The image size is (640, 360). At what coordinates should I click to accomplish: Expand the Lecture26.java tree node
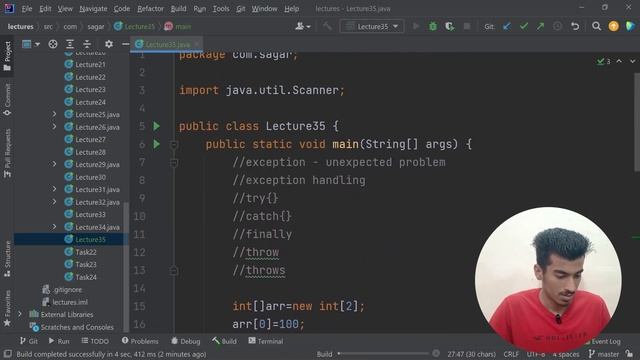(x=54, y=127)
